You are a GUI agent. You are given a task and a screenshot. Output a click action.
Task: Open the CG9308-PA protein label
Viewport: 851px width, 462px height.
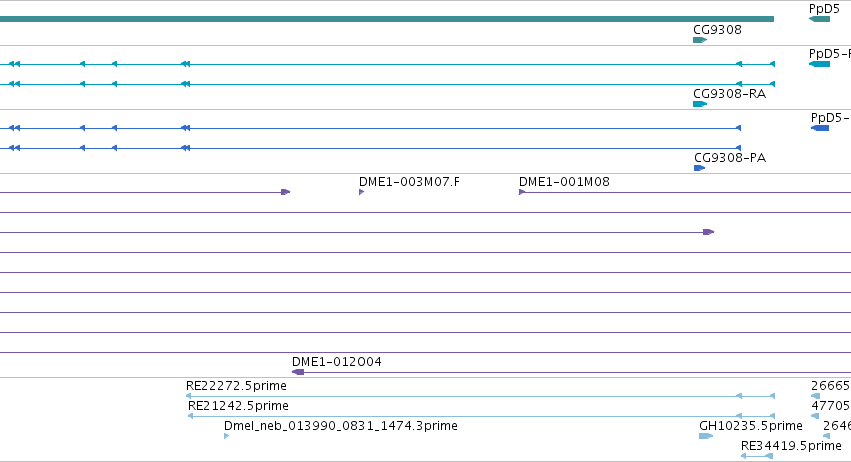click(730, 158)
